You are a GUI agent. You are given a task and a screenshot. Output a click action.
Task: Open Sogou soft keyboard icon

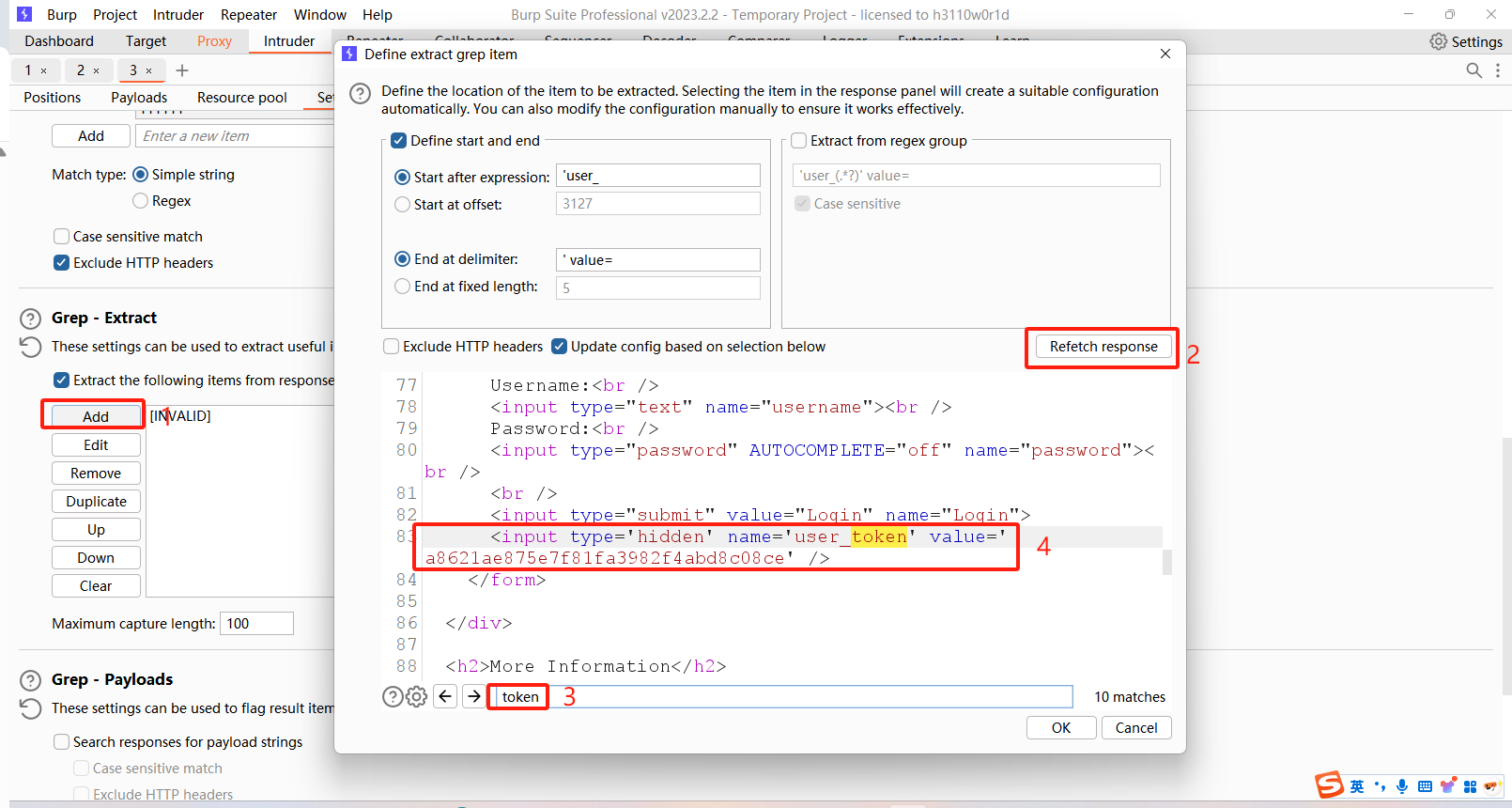[x=1425, y=786]
